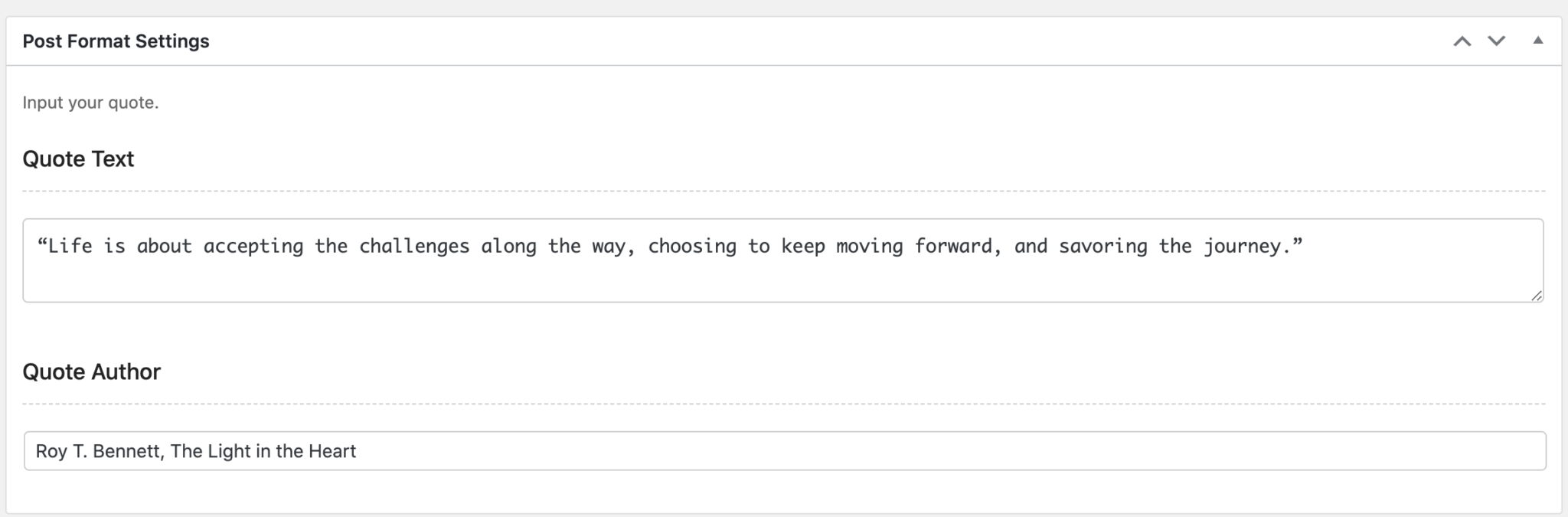
Task: Click the Input your quote text
Action: (90, 100)
